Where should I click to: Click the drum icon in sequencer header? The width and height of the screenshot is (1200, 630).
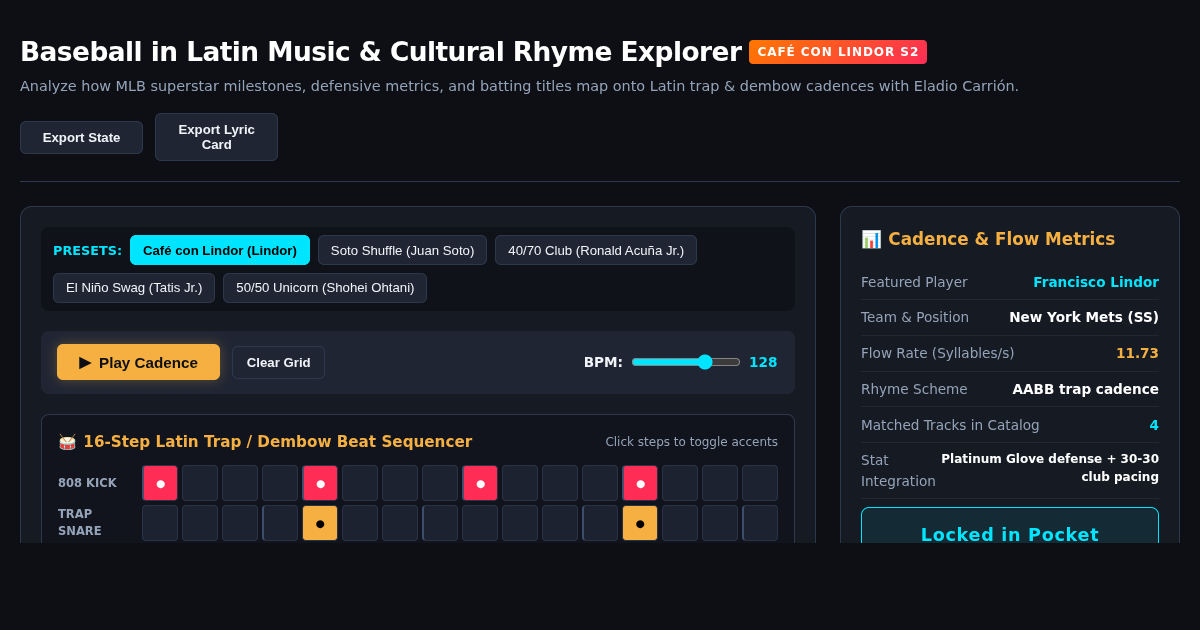67,442
